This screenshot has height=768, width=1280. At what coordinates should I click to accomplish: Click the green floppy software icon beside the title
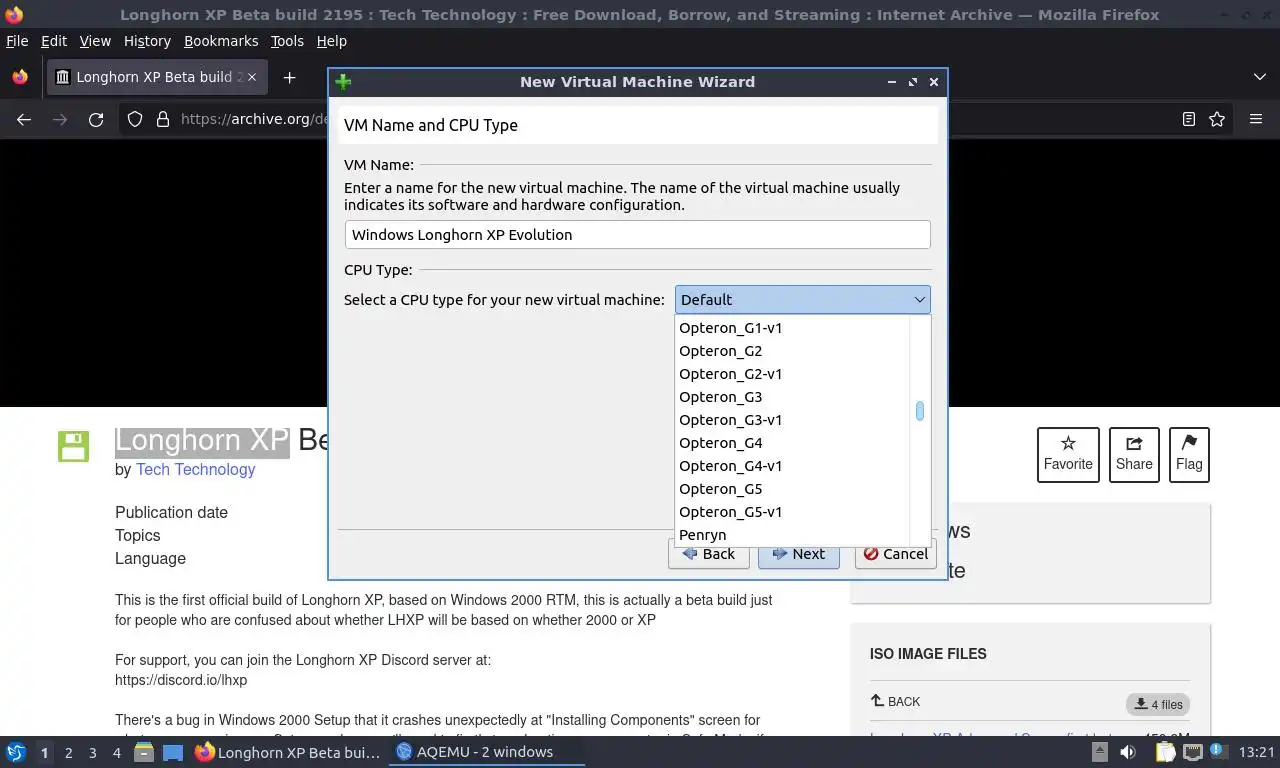74,446
